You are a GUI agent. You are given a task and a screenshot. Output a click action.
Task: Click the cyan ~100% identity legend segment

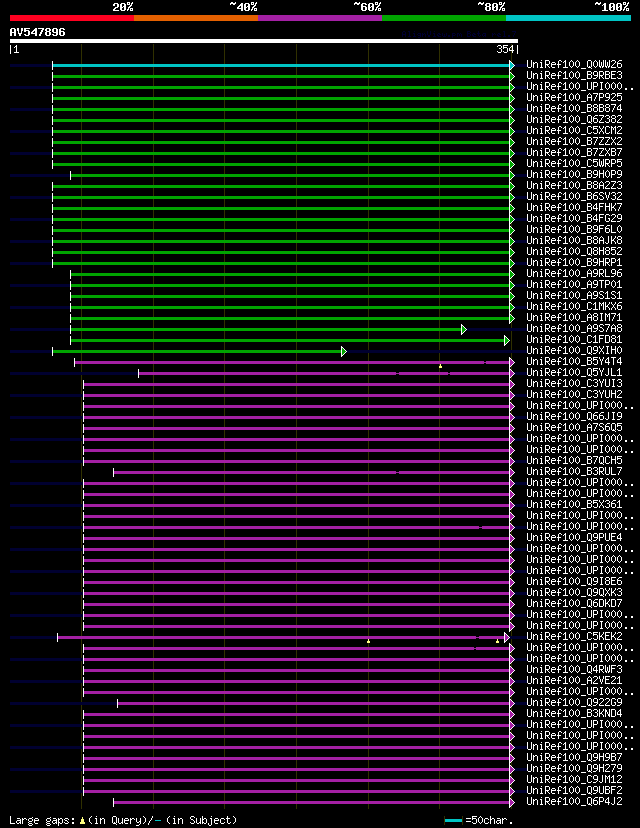tap(569, 18)
